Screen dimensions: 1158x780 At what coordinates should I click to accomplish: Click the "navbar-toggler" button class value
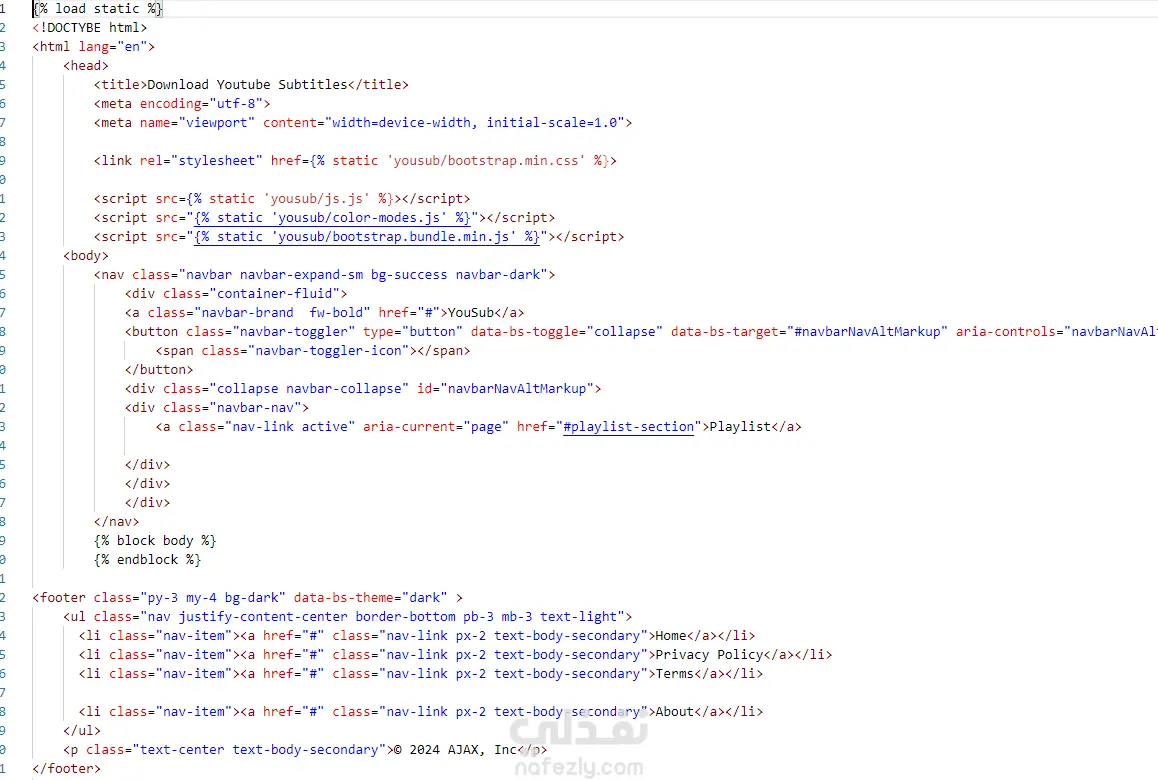[x=294, y=332]
